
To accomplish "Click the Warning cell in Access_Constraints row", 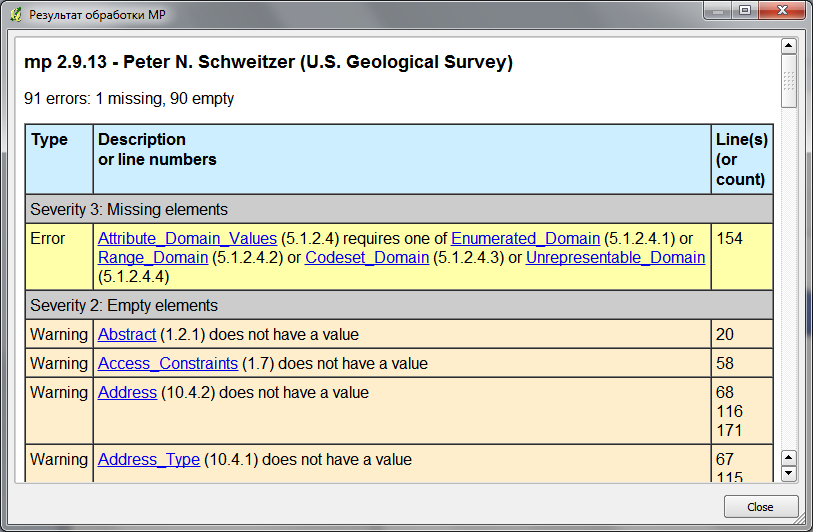I will pyautogui.click(x=59, y=363).
